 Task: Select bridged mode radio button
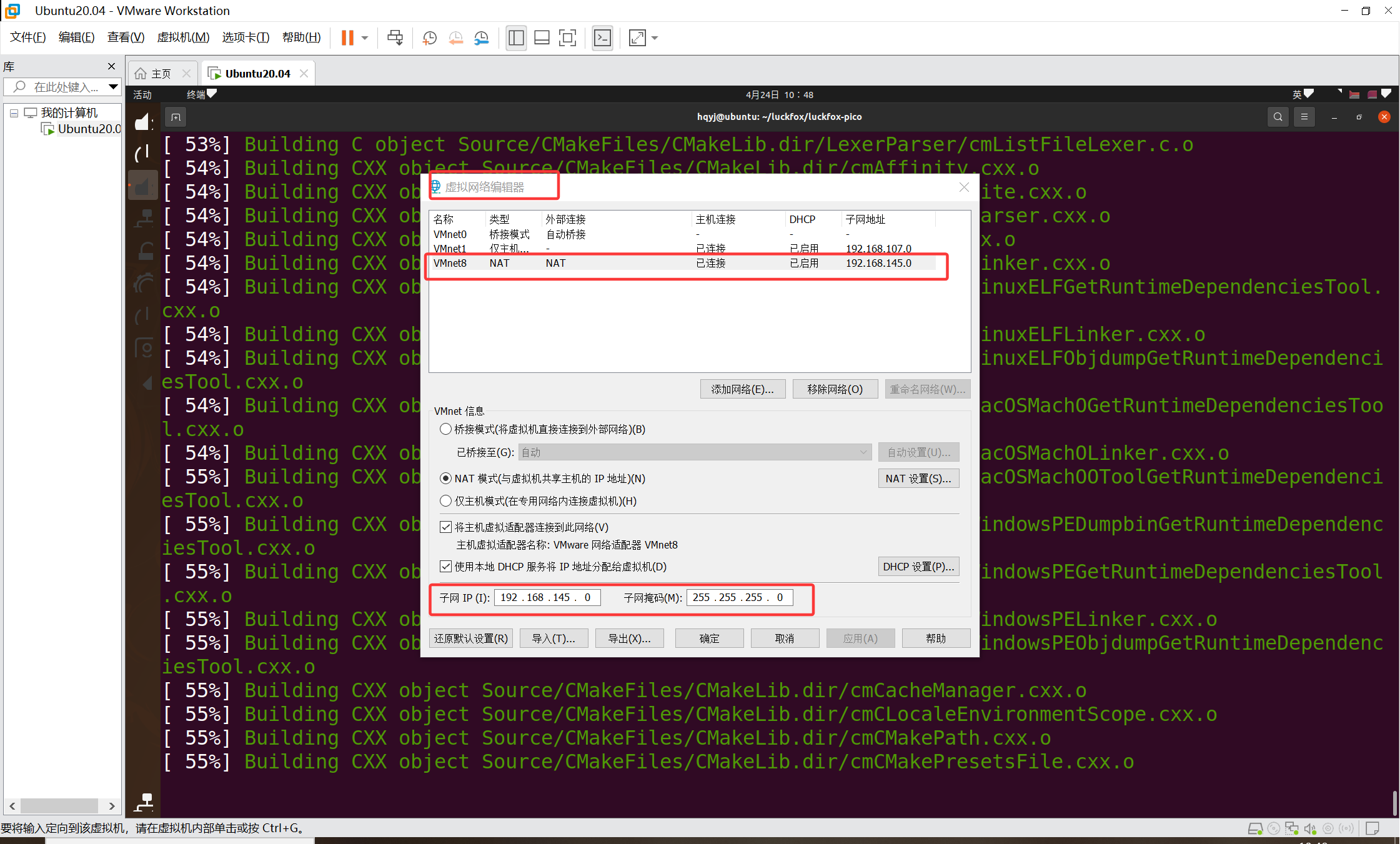445,429
